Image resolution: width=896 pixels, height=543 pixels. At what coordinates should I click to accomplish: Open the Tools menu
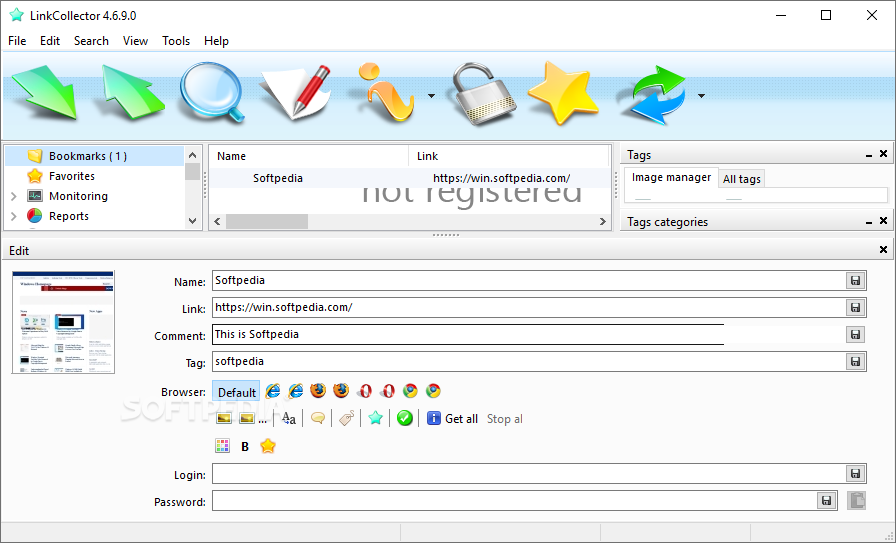coord(176,41)
